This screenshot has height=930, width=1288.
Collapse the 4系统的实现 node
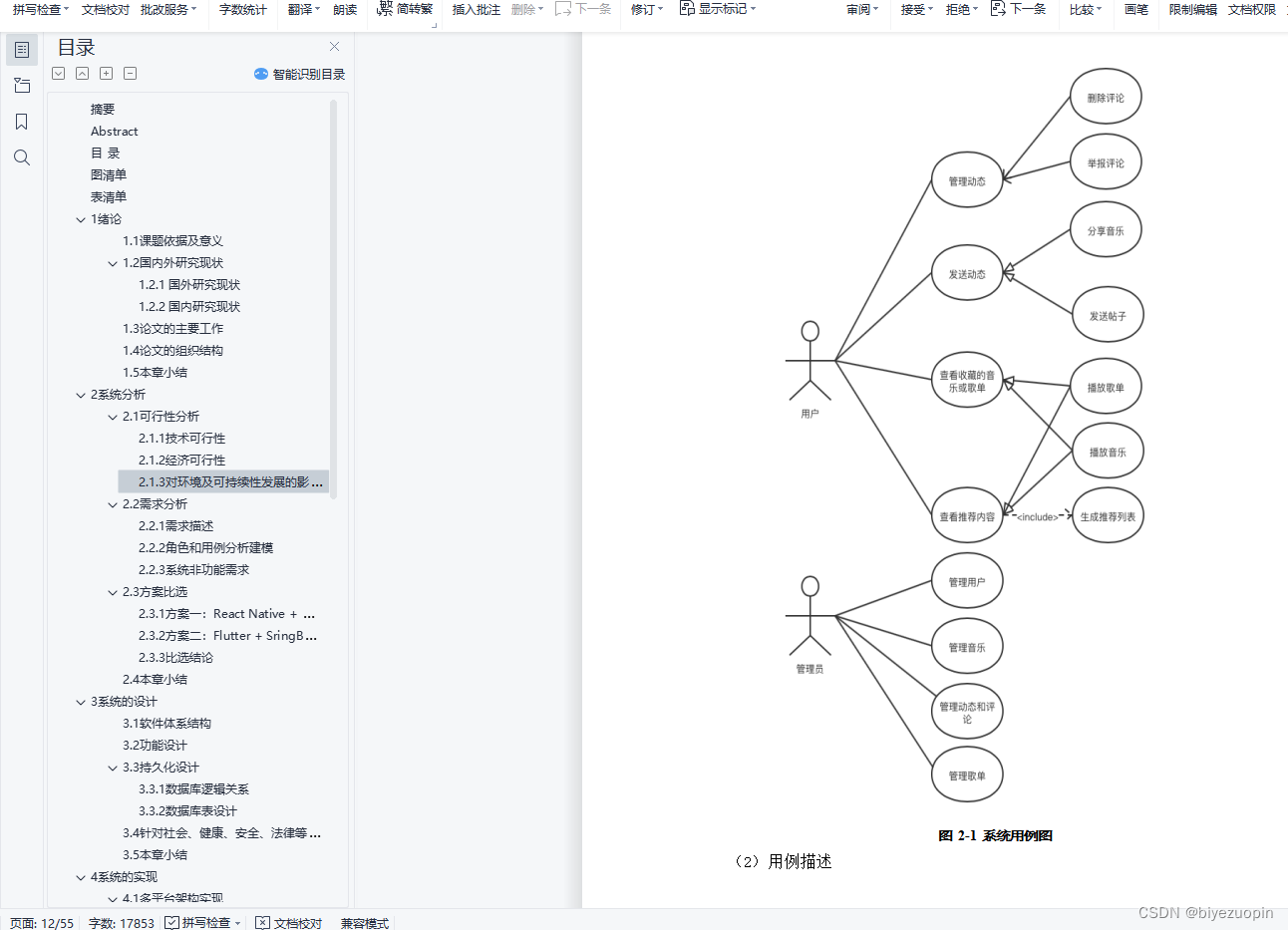click(x=81, y=877)
